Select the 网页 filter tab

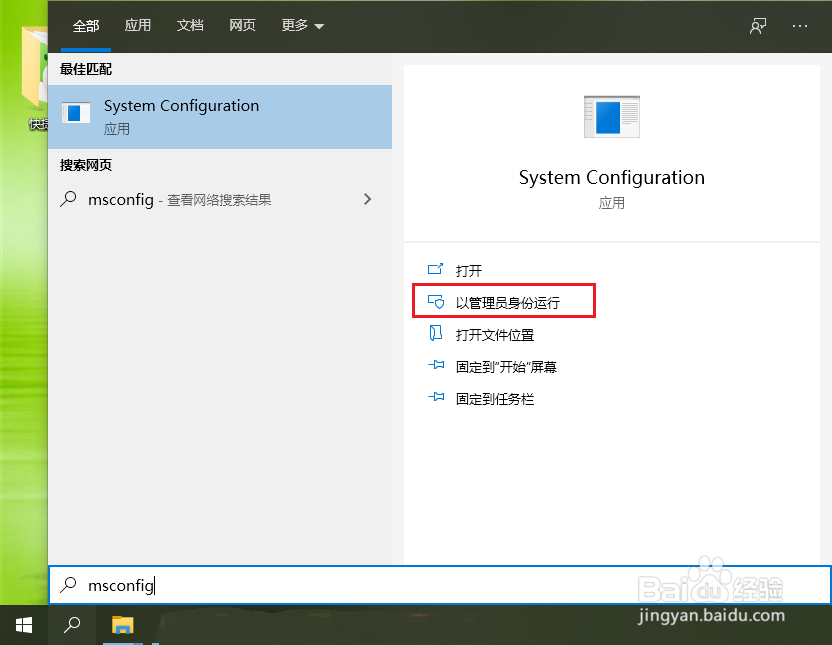[242, 26]
